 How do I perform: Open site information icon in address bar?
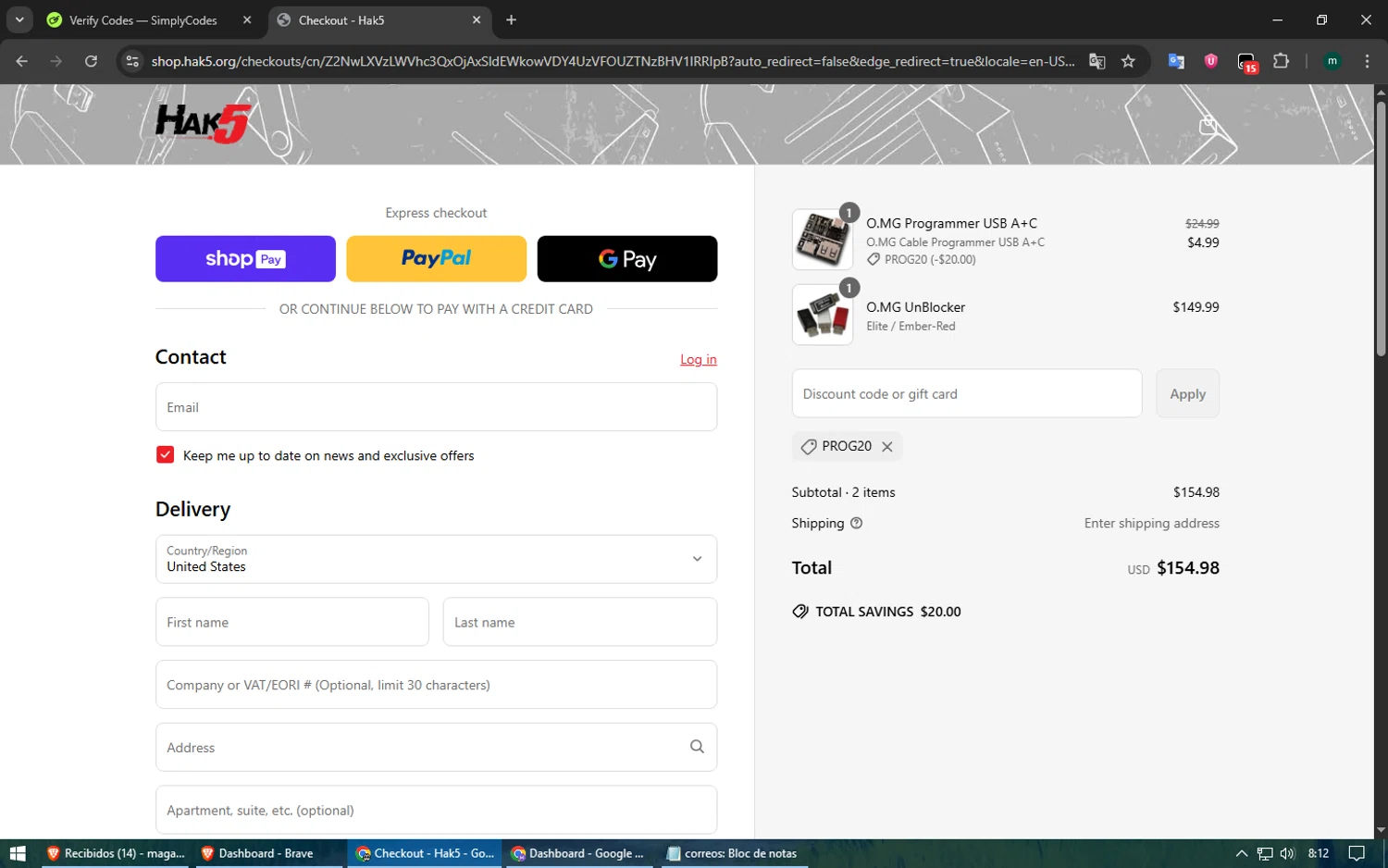point(132,61)
